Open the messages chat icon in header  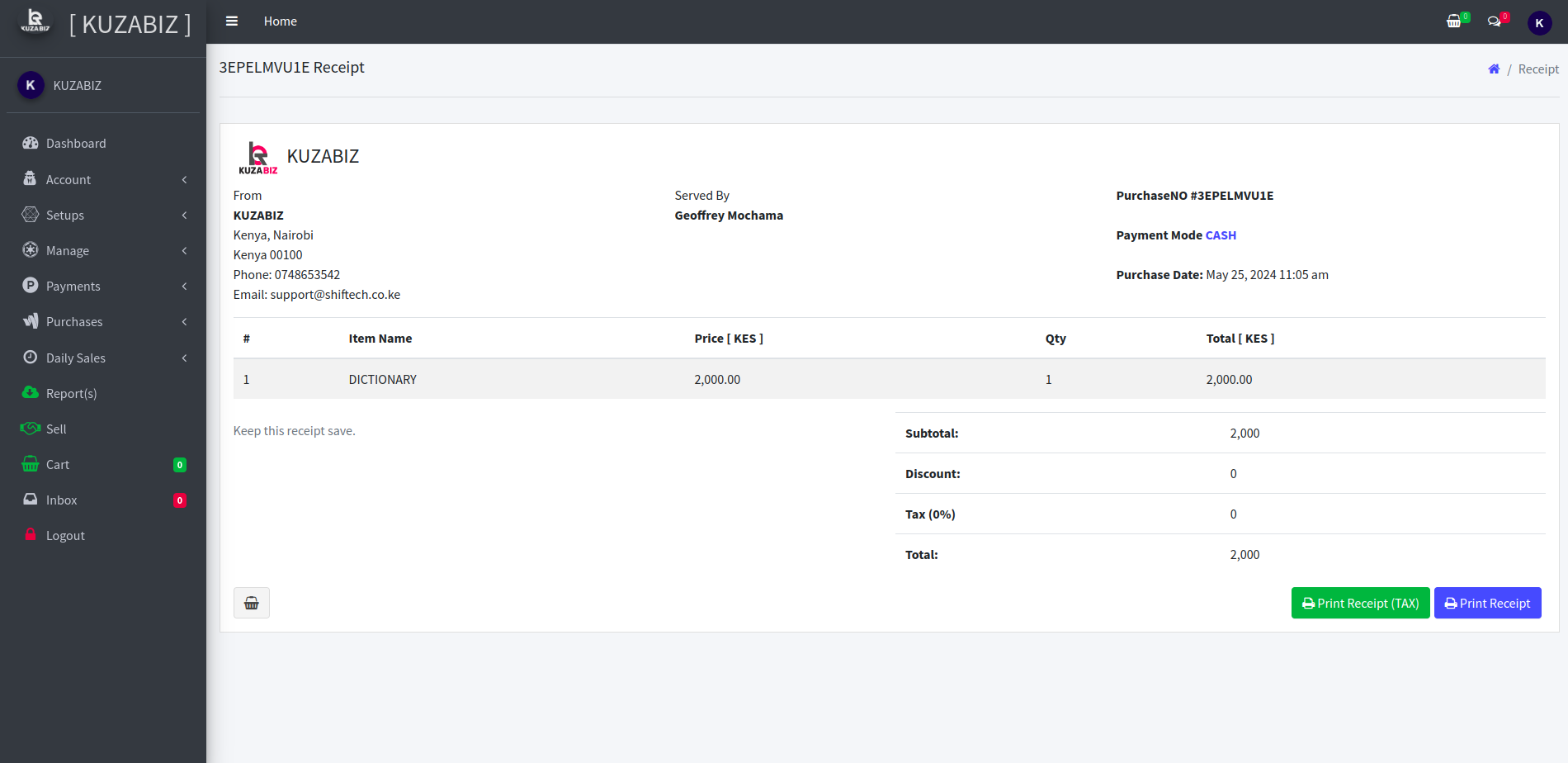[x=1495, y=21]
